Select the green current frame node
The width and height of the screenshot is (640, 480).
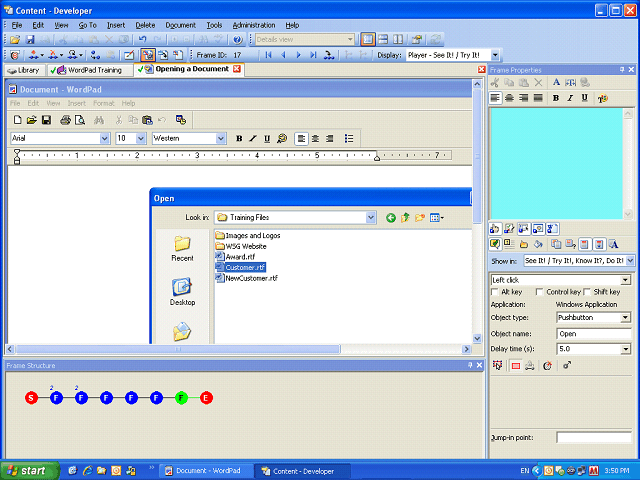pos(181,398)
